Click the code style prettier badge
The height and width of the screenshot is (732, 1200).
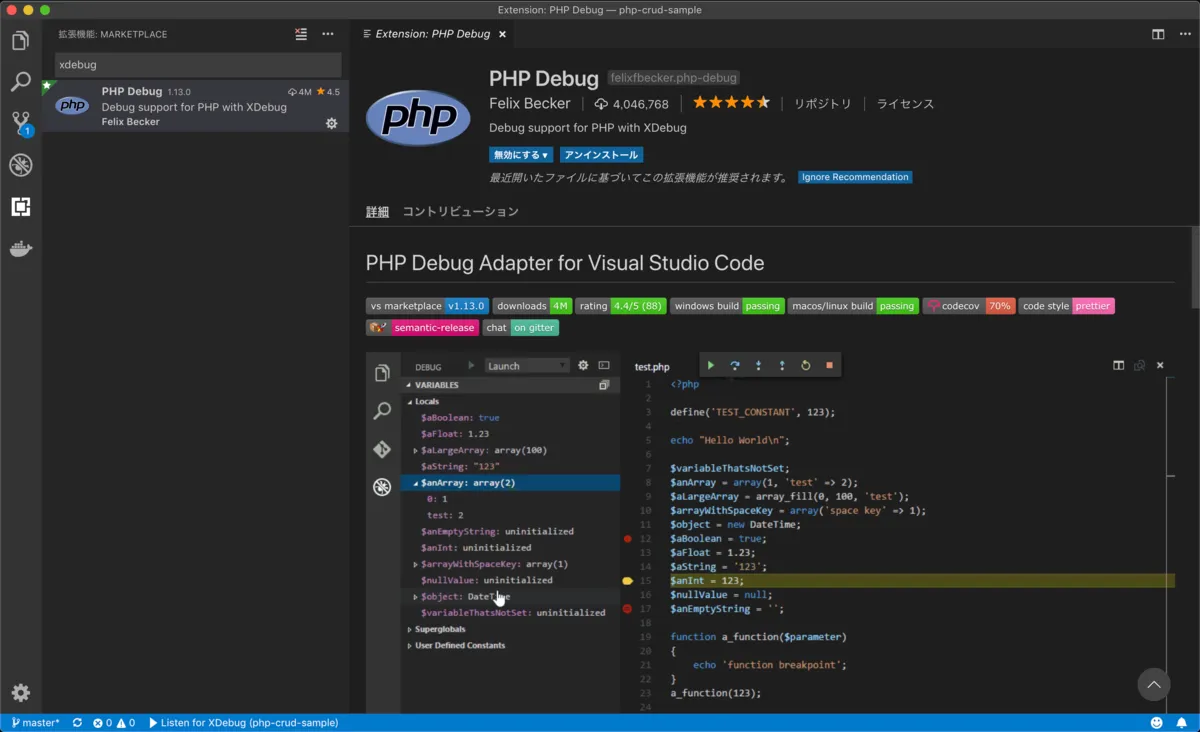[1066, 306]
